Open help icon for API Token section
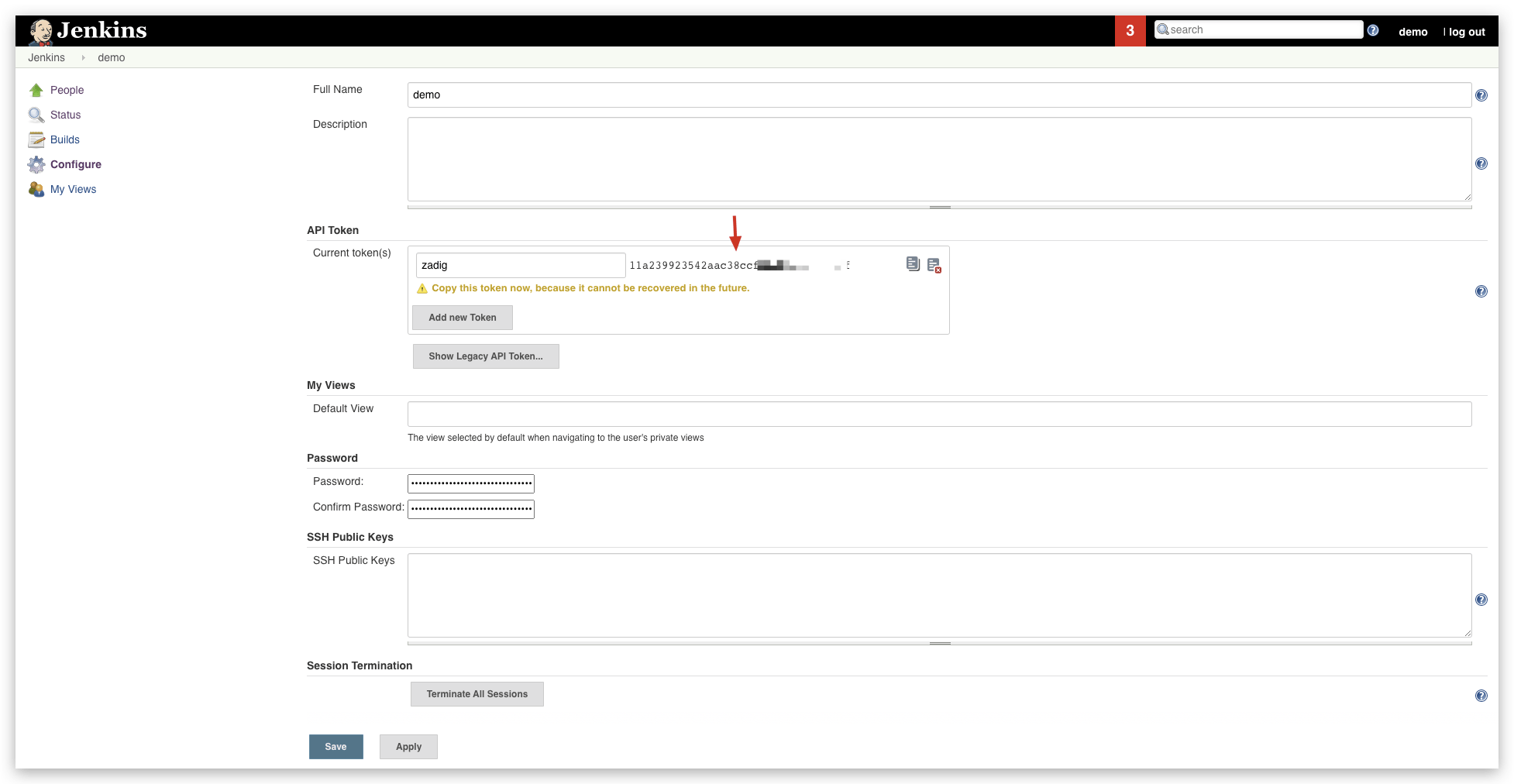Screen dimensions: 1514x784 coord(1481,291)
